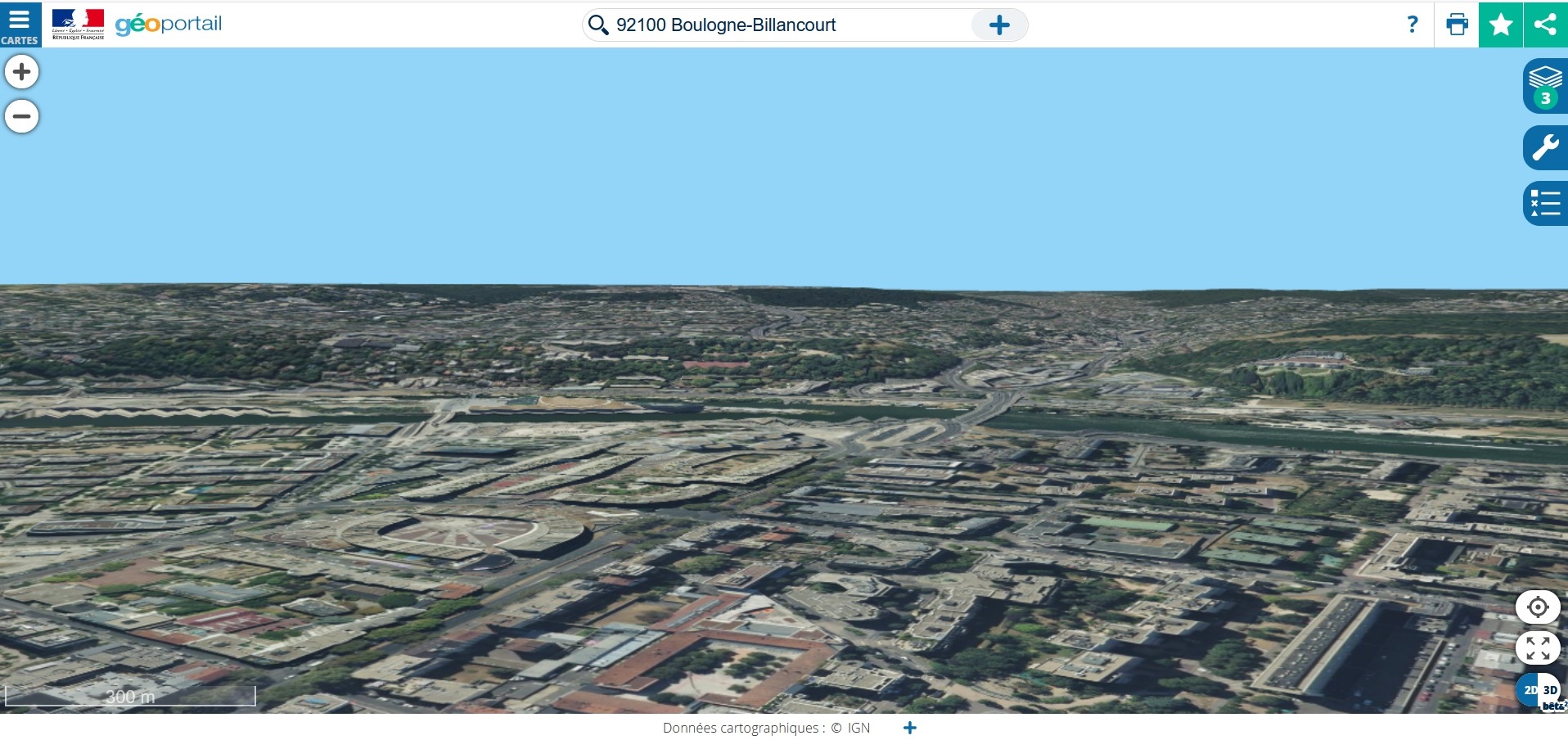The height and width of the screenshot is (740, 1568).
Task: Click the search magnifier icon
Action: pyautogui.click(x=598, y=25)
